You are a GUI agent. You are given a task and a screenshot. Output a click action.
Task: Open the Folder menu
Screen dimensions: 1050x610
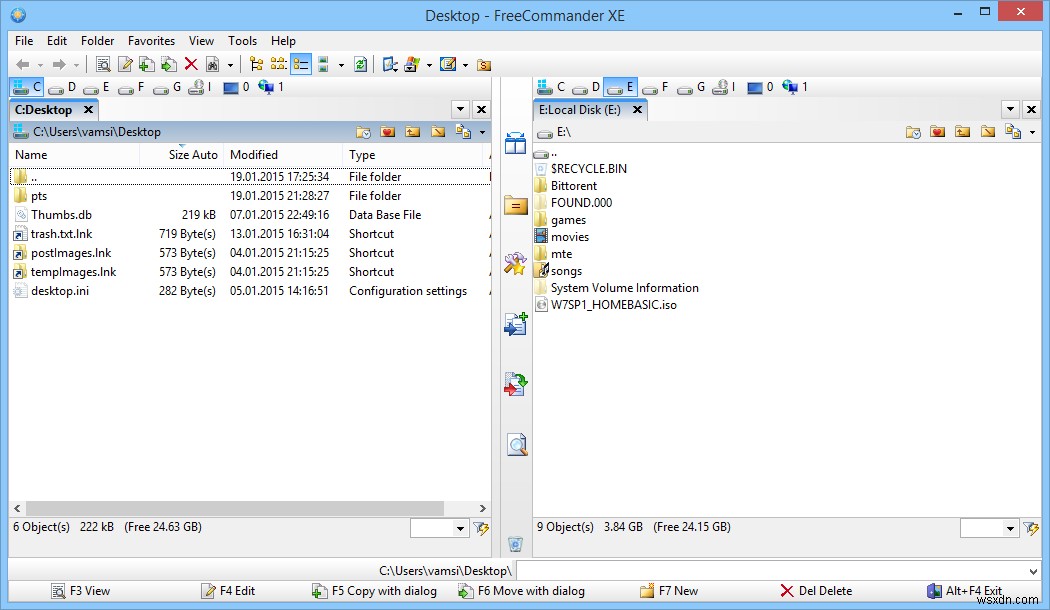(97, 41)
